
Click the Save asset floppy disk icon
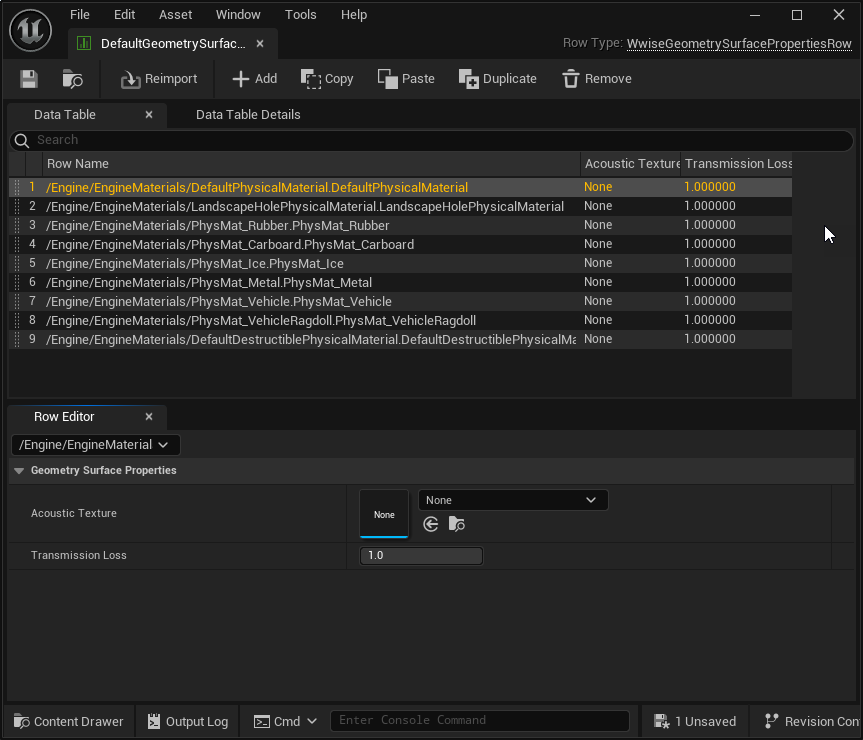pyautogui.click(x=29, y=79)
